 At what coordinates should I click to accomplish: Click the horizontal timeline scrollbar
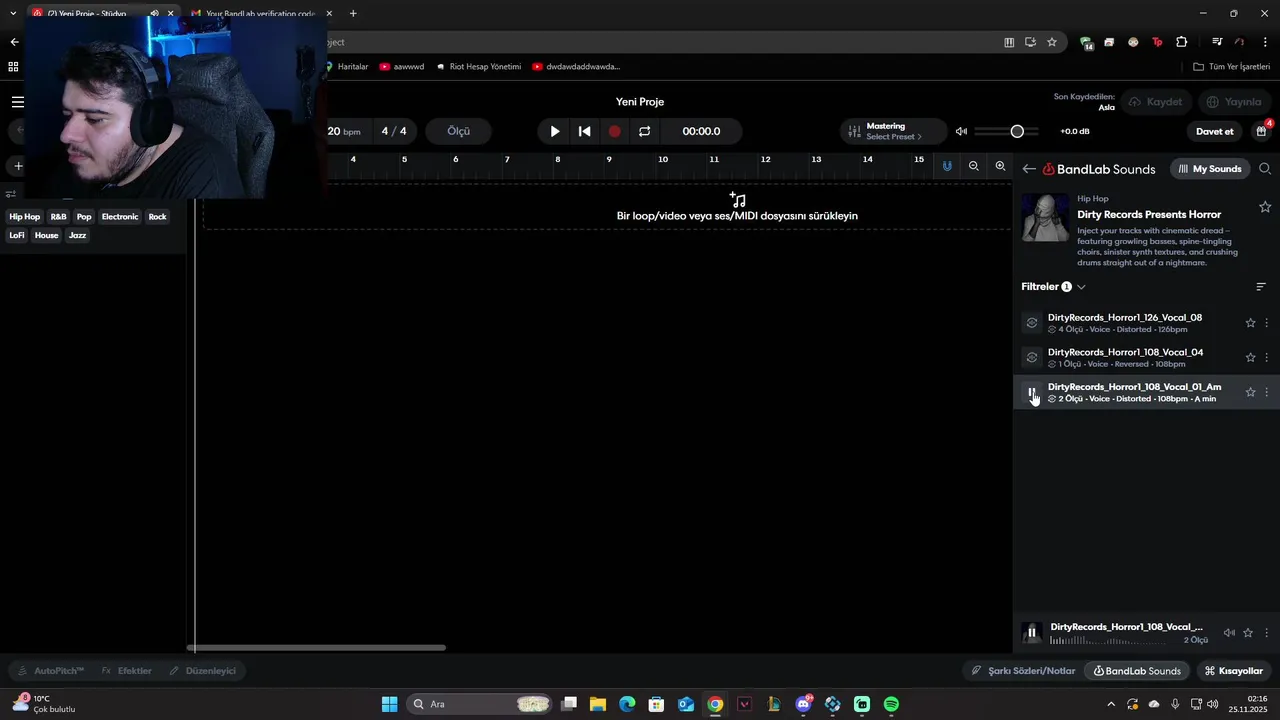319,647
